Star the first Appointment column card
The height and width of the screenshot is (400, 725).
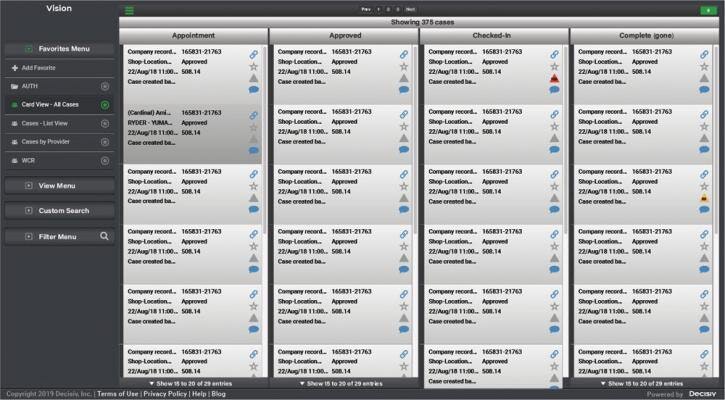254,66
